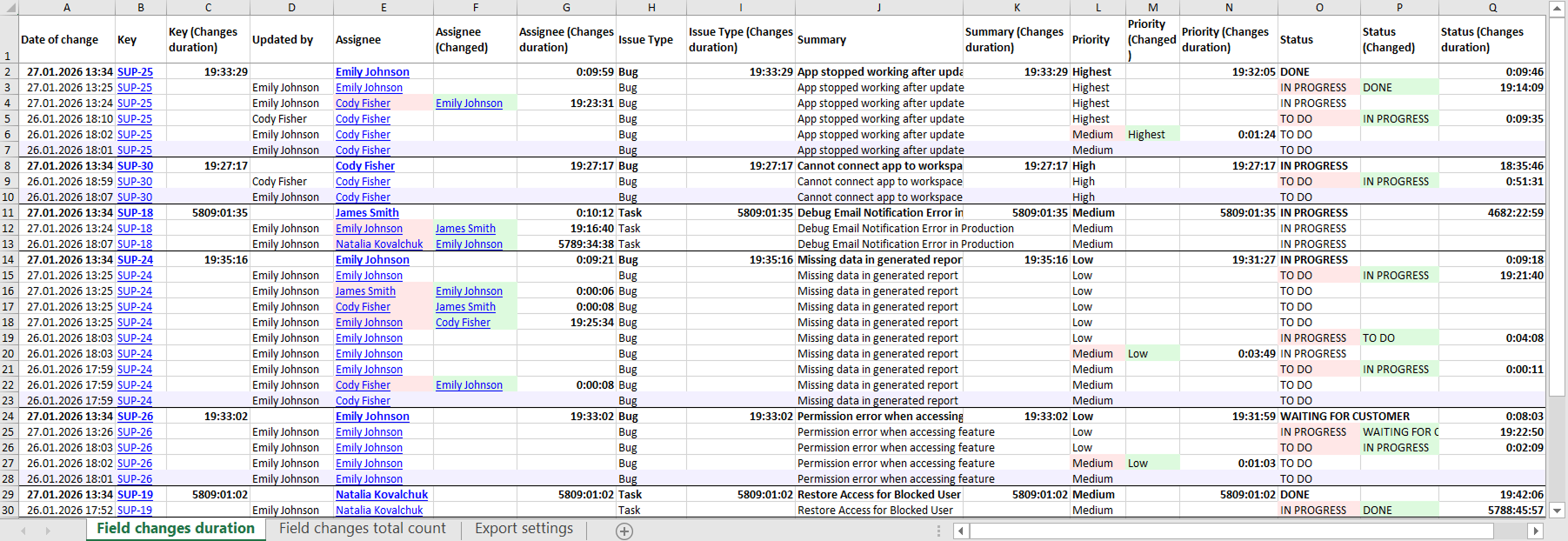The image size is (1568, 541).
Task: Open the bold James Smith assignee link in row 11
Action: 367,213
